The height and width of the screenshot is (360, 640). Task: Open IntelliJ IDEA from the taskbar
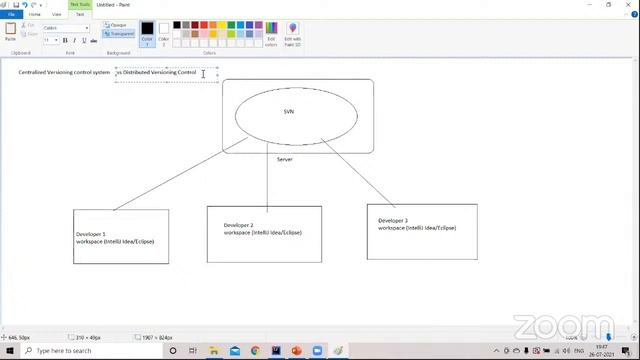pos(276,351)
